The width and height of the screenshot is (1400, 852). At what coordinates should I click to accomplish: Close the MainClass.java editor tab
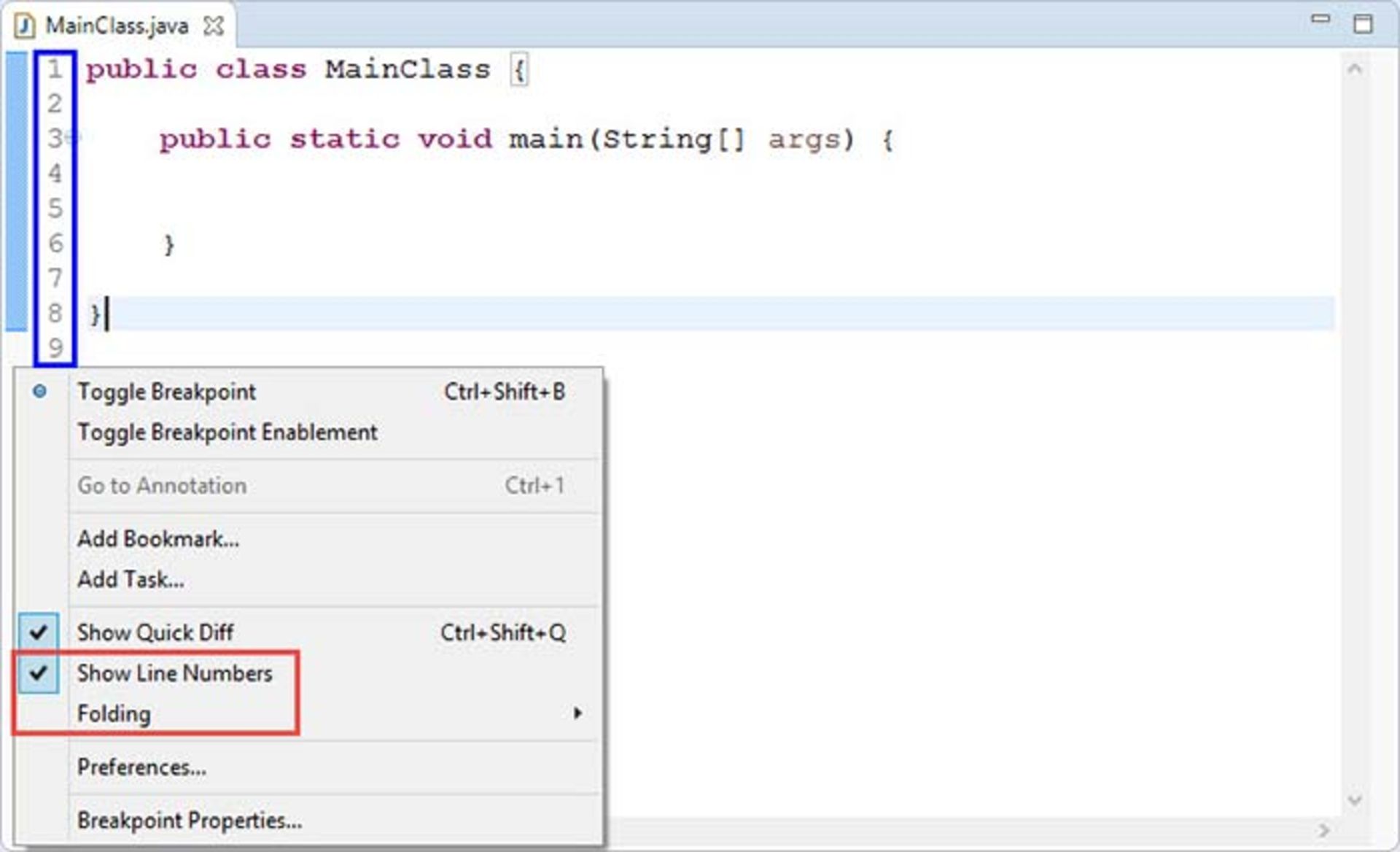pos(214,26)
